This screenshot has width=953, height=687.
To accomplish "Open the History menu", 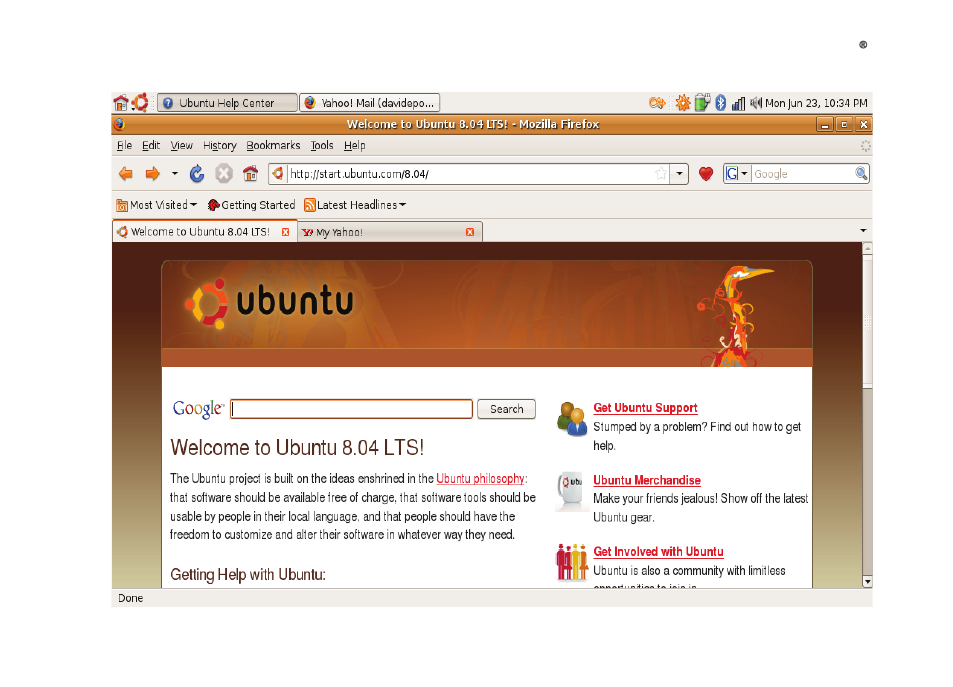I will click(219, 145).
